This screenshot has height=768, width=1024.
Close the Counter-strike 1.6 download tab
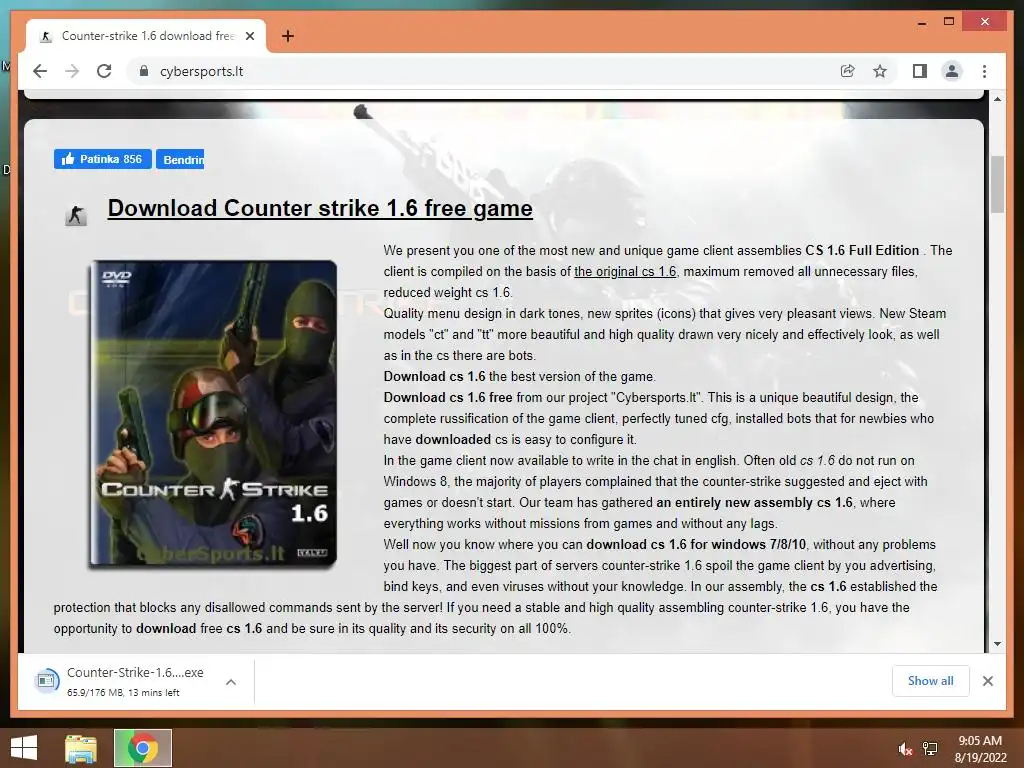click(x=249, y=36)
